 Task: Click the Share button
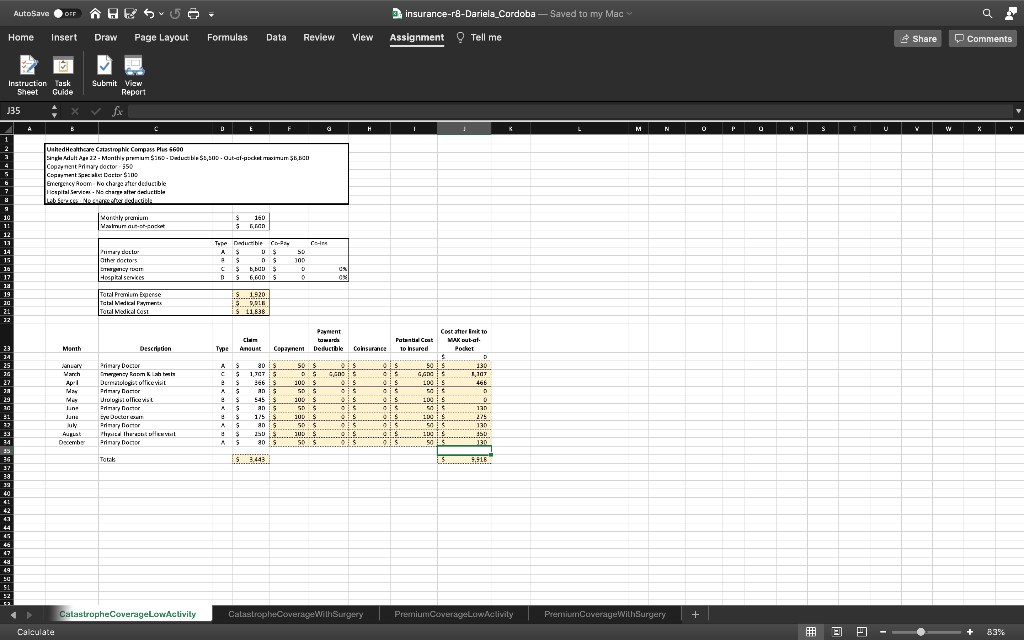point(917,38)
